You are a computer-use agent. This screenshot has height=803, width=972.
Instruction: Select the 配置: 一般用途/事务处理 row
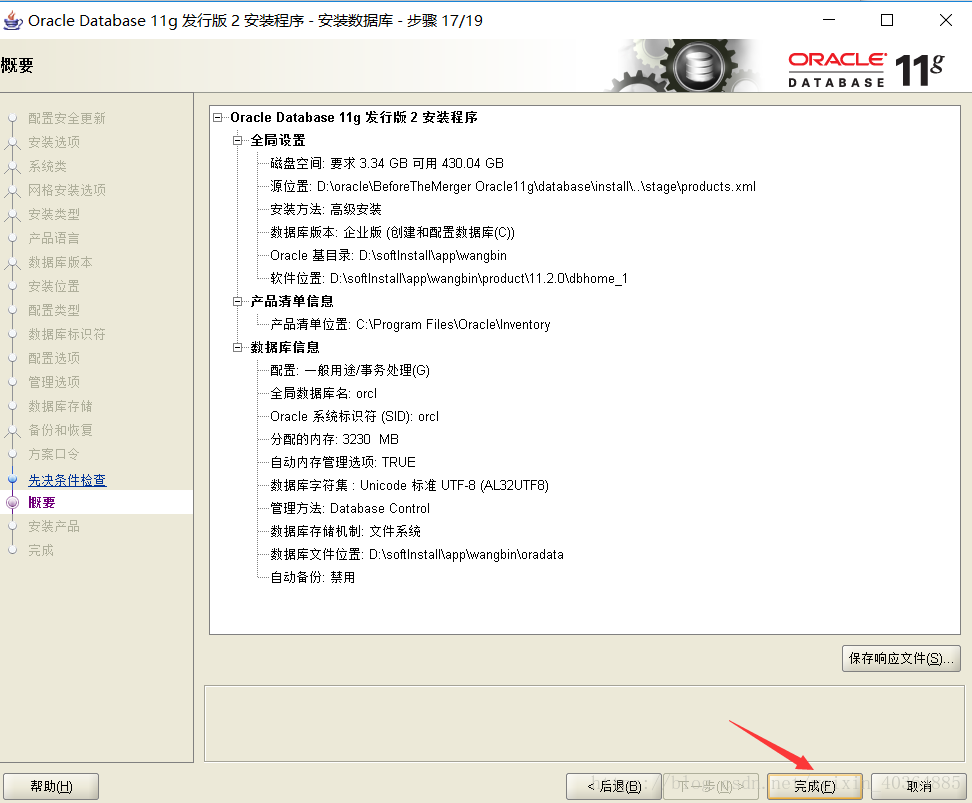(x=350, y=370)
